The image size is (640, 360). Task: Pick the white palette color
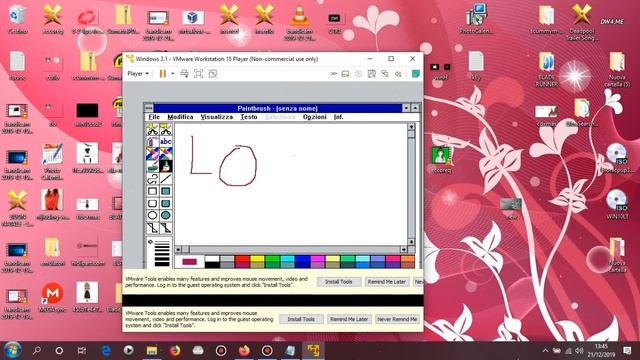tap(212, 259)
